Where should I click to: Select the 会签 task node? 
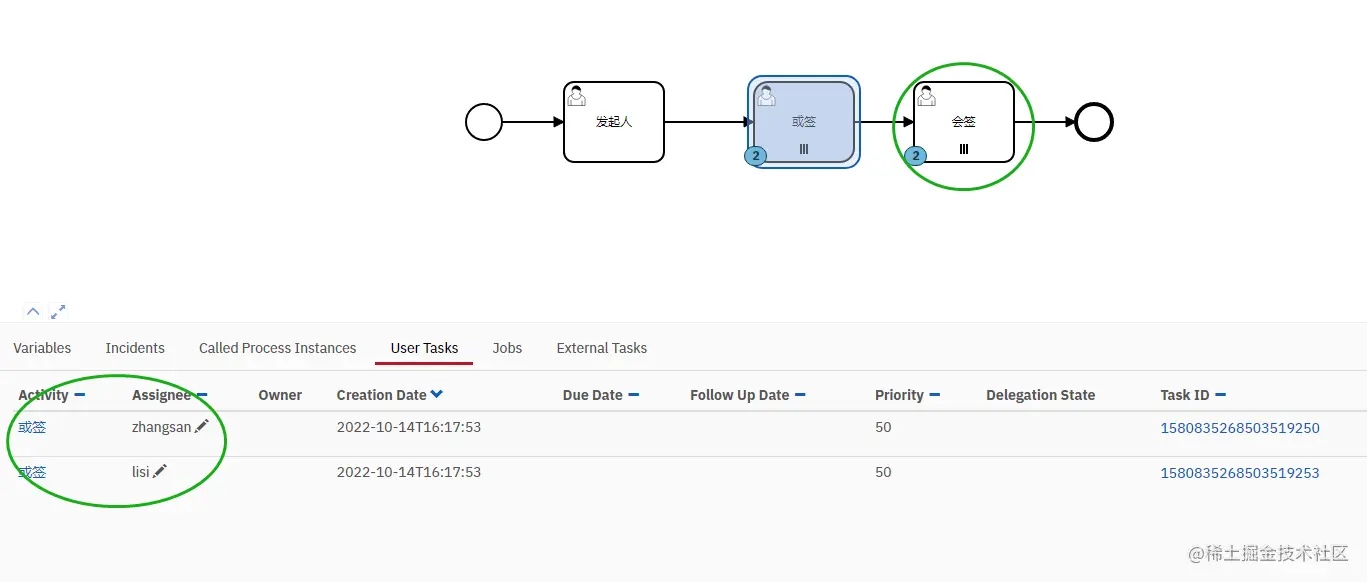tap(964, 122)
